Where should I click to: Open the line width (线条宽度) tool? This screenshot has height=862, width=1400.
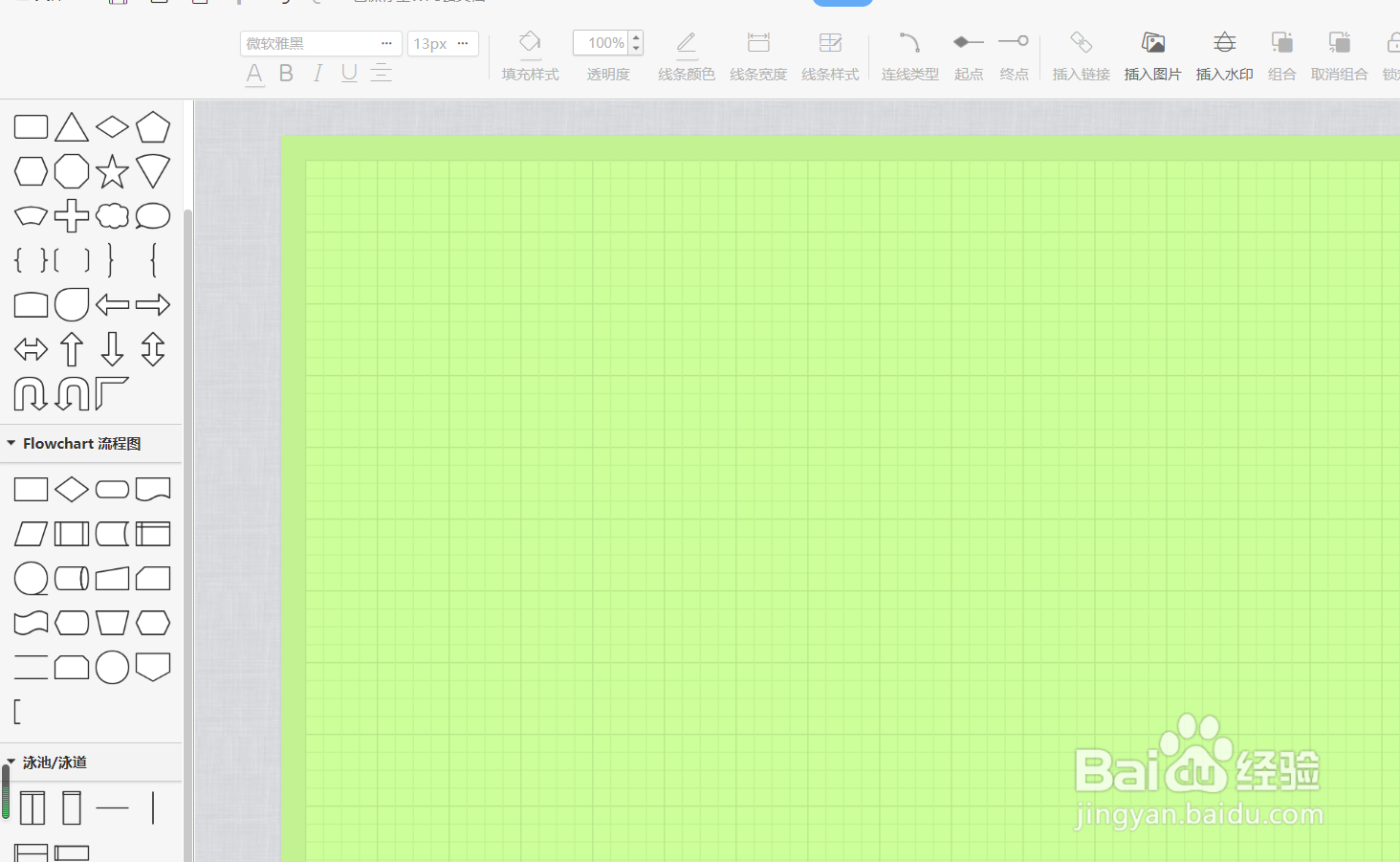point(757,55)
